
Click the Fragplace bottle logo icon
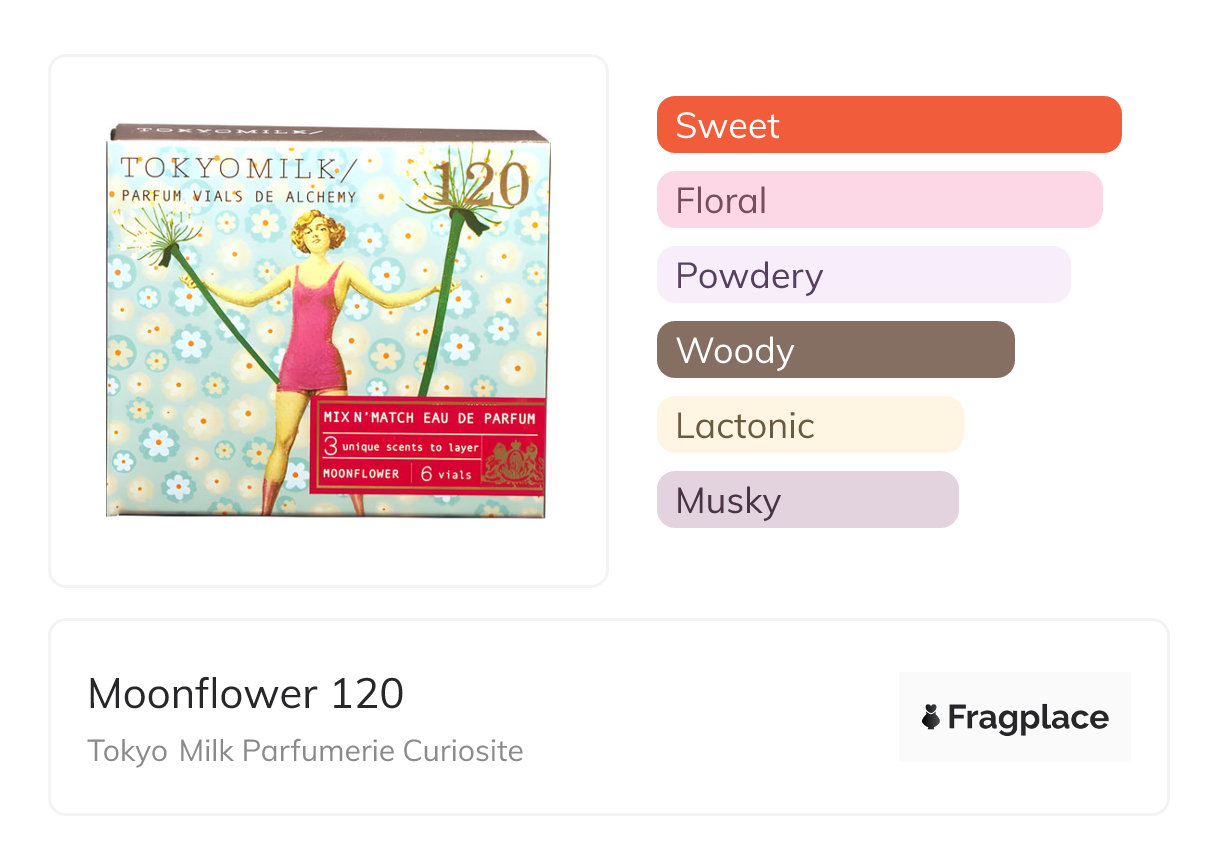tap(931, 717)
